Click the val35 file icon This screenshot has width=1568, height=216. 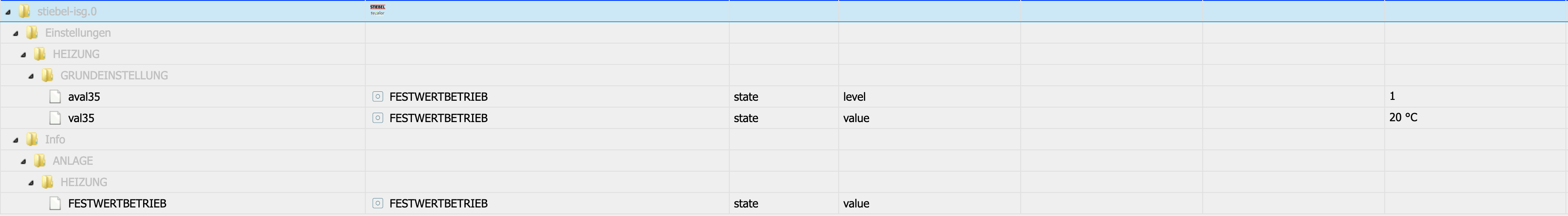pyautogui.click(x=56, y=118)
